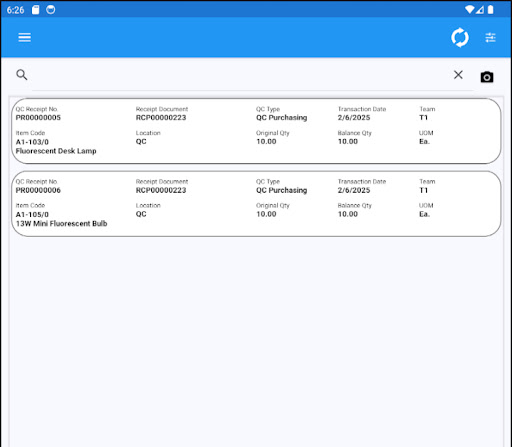Tap RCP00000223 in the first card
This screenshot has height=447, width=512.
tap(161, 118)
